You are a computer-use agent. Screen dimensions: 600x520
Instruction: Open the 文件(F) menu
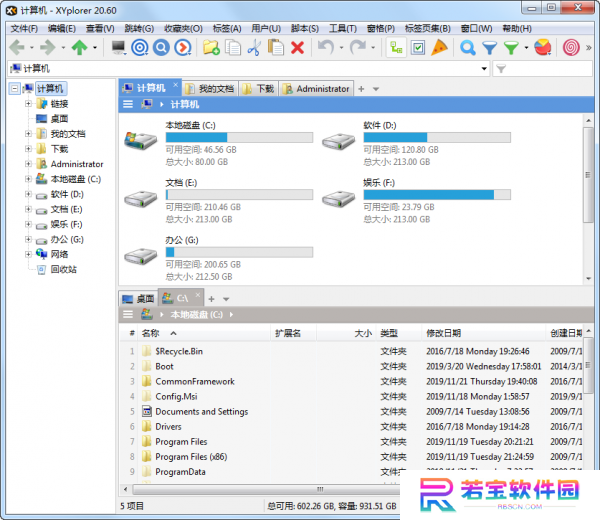(24, 29)
